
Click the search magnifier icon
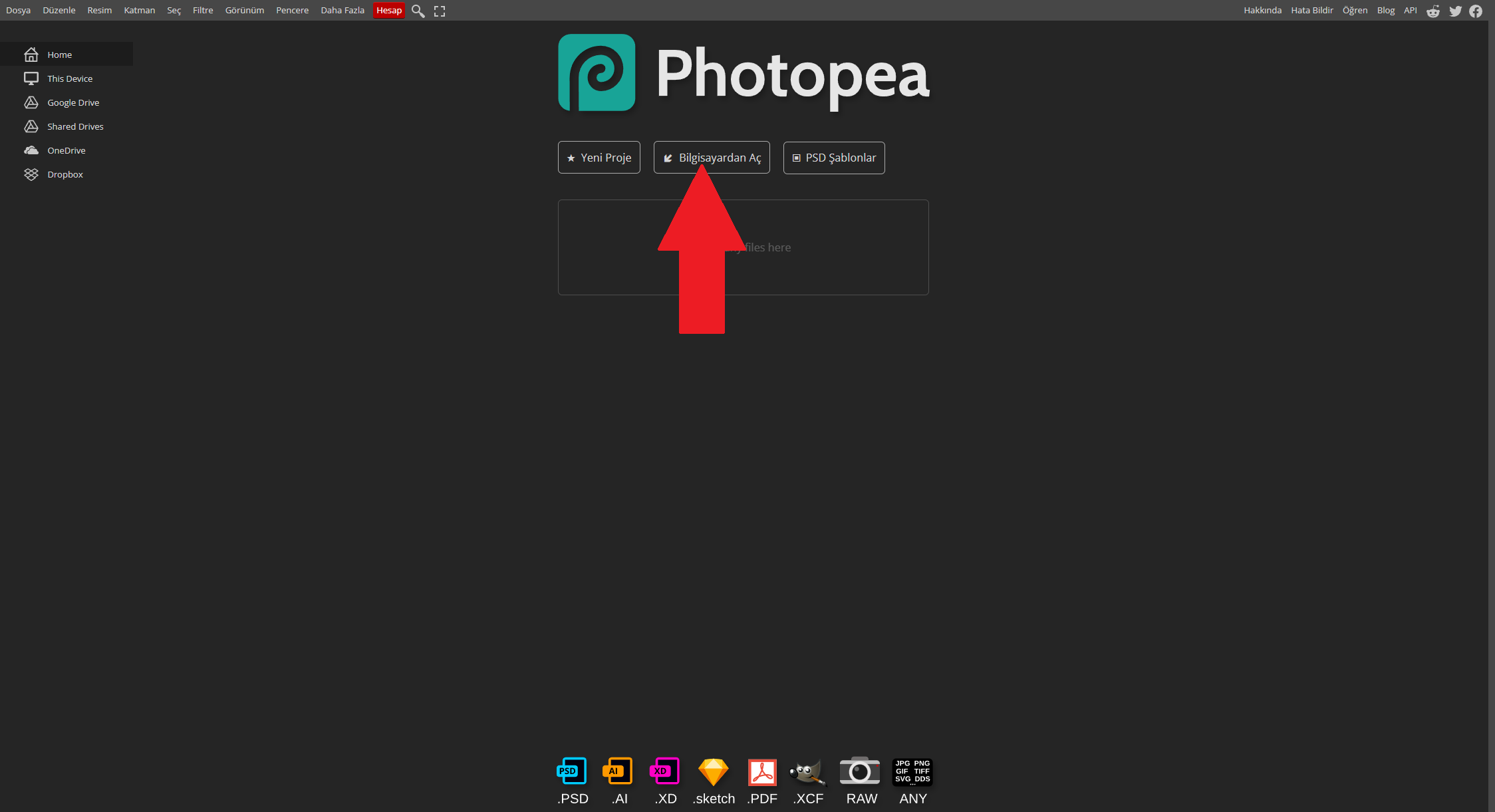(x=418, y=11)
